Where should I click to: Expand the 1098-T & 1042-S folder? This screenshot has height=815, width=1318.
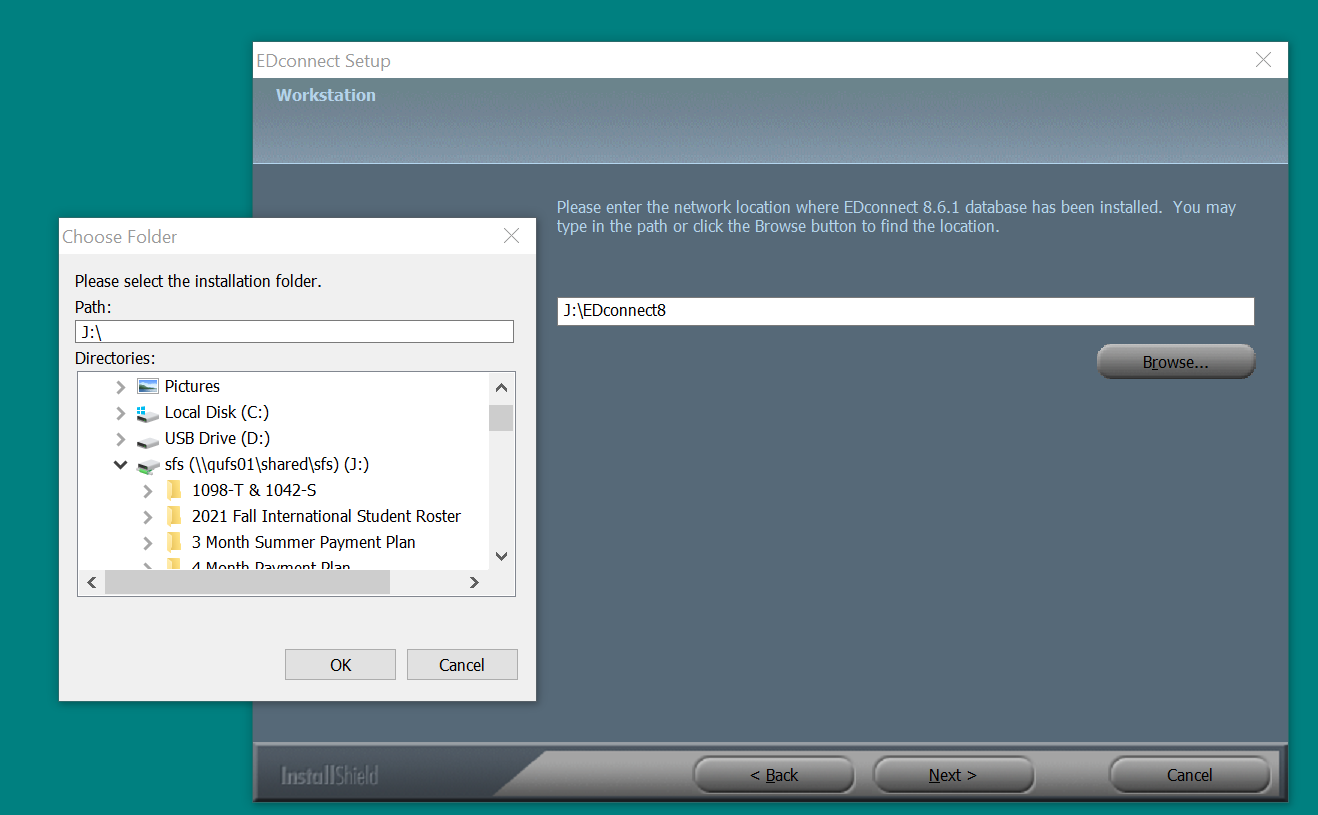148,491
